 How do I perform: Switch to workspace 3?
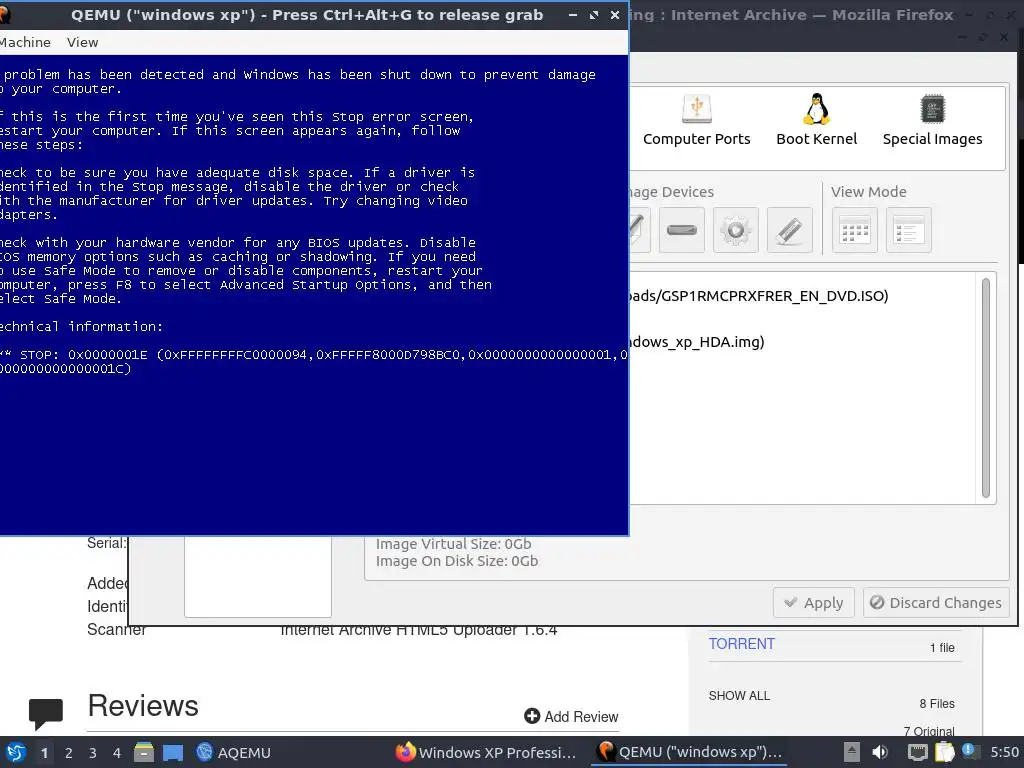(x=92, y=752)
